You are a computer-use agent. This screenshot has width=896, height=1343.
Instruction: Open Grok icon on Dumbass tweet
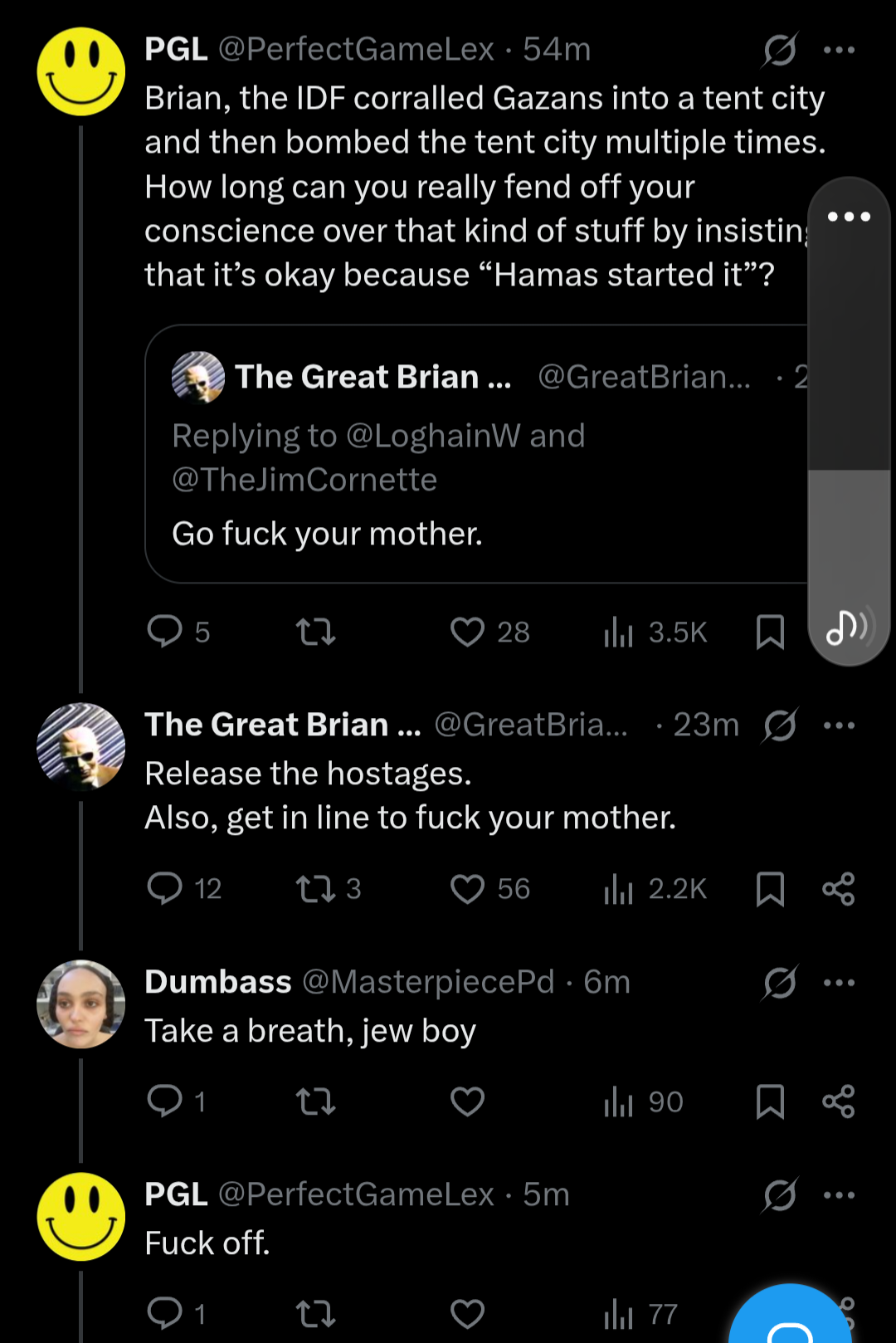(x=780, y=983)
